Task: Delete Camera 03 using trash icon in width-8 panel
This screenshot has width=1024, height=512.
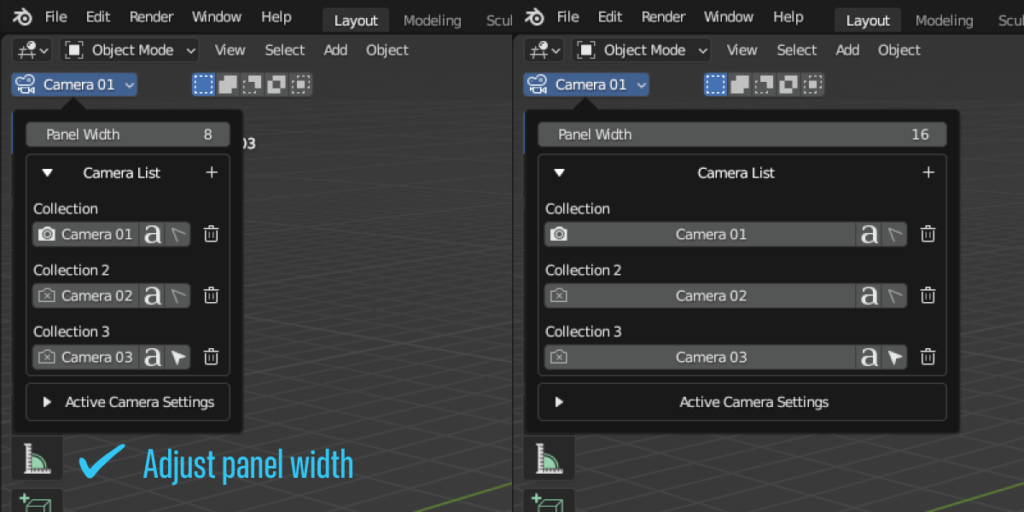Action: [211, 357]
